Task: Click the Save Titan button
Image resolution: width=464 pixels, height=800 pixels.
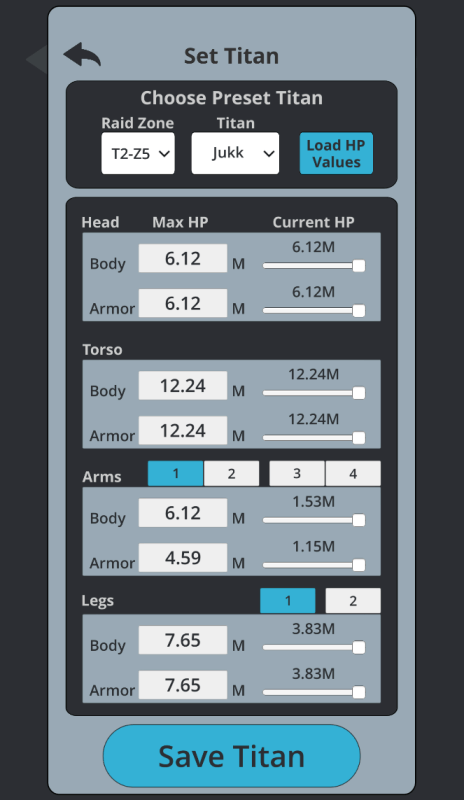Action: pyautogui.click(x=232, y=756)
